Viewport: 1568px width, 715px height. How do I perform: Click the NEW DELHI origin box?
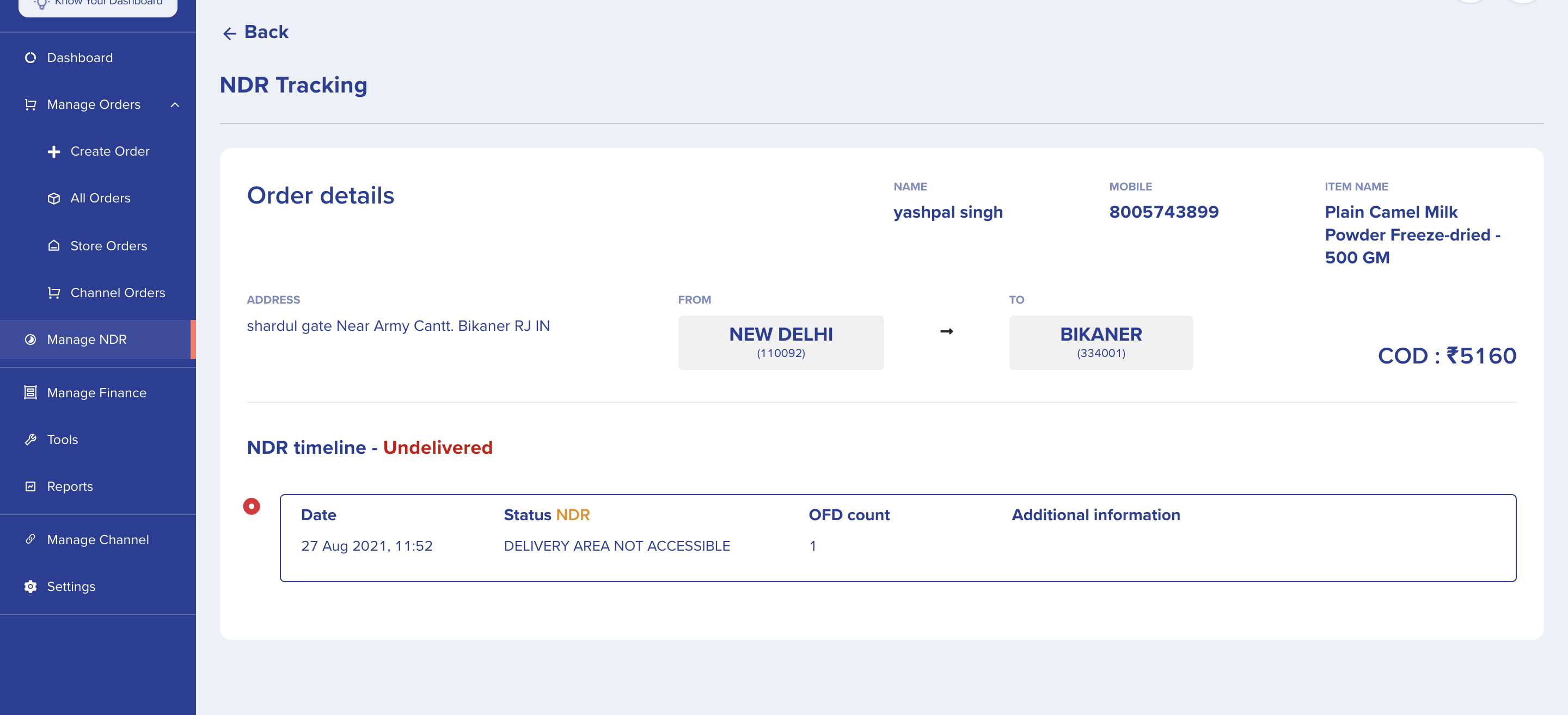point(780,342)
